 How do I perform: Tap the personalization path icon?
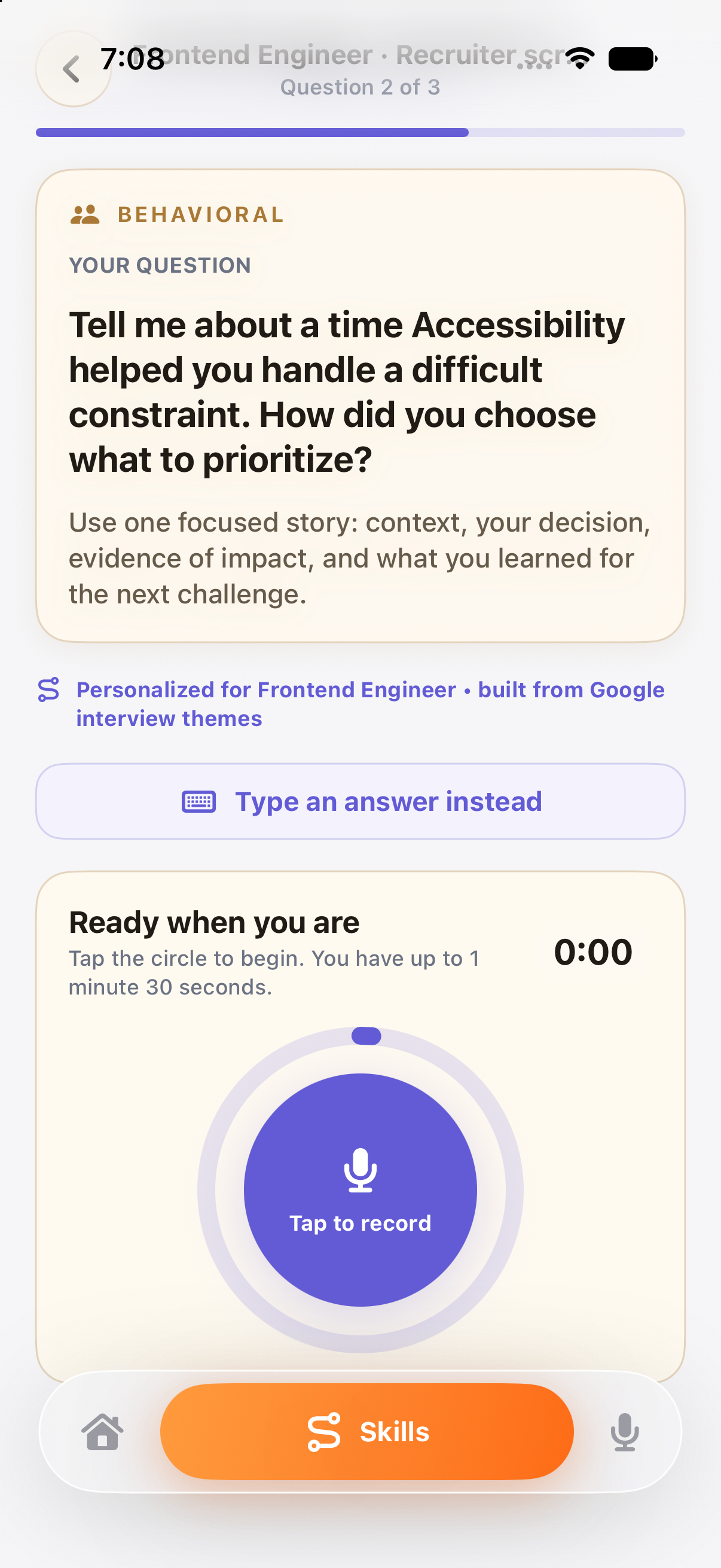[x=48, y=690]
